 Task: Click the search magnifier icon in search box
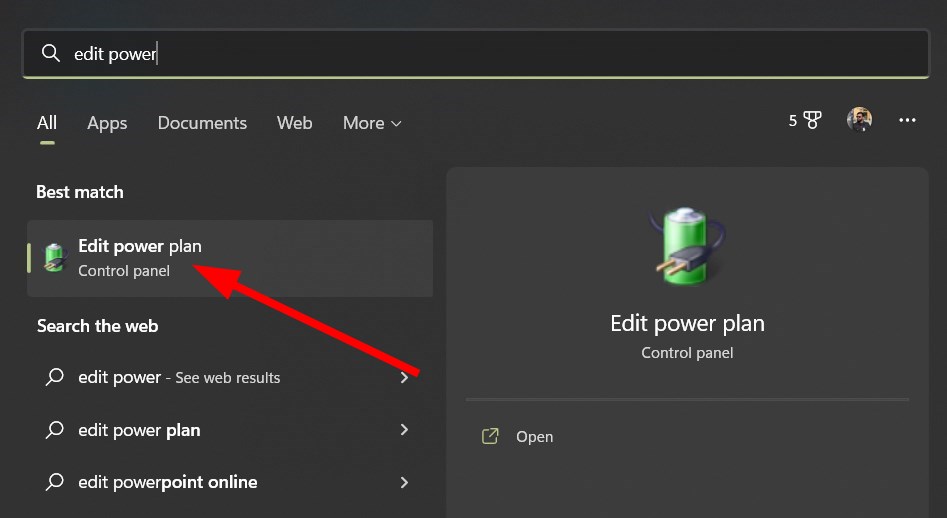click(51, 53)
